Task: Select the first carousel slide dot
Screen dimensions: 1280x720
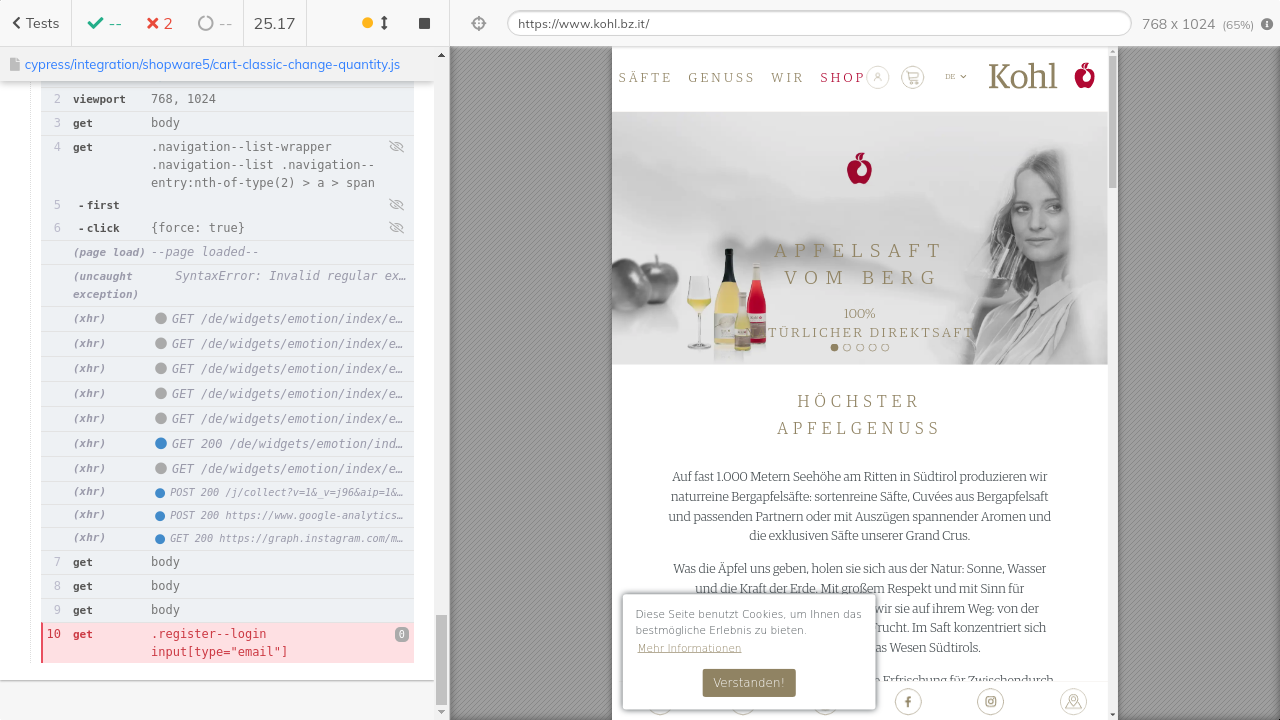Action: click(x=835, y=348)
